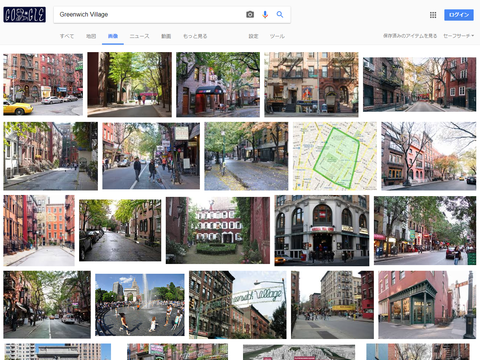Screen dimensions: 480x360
Task: Click the blue magnifier search icon
Action: tap(280, 15)
